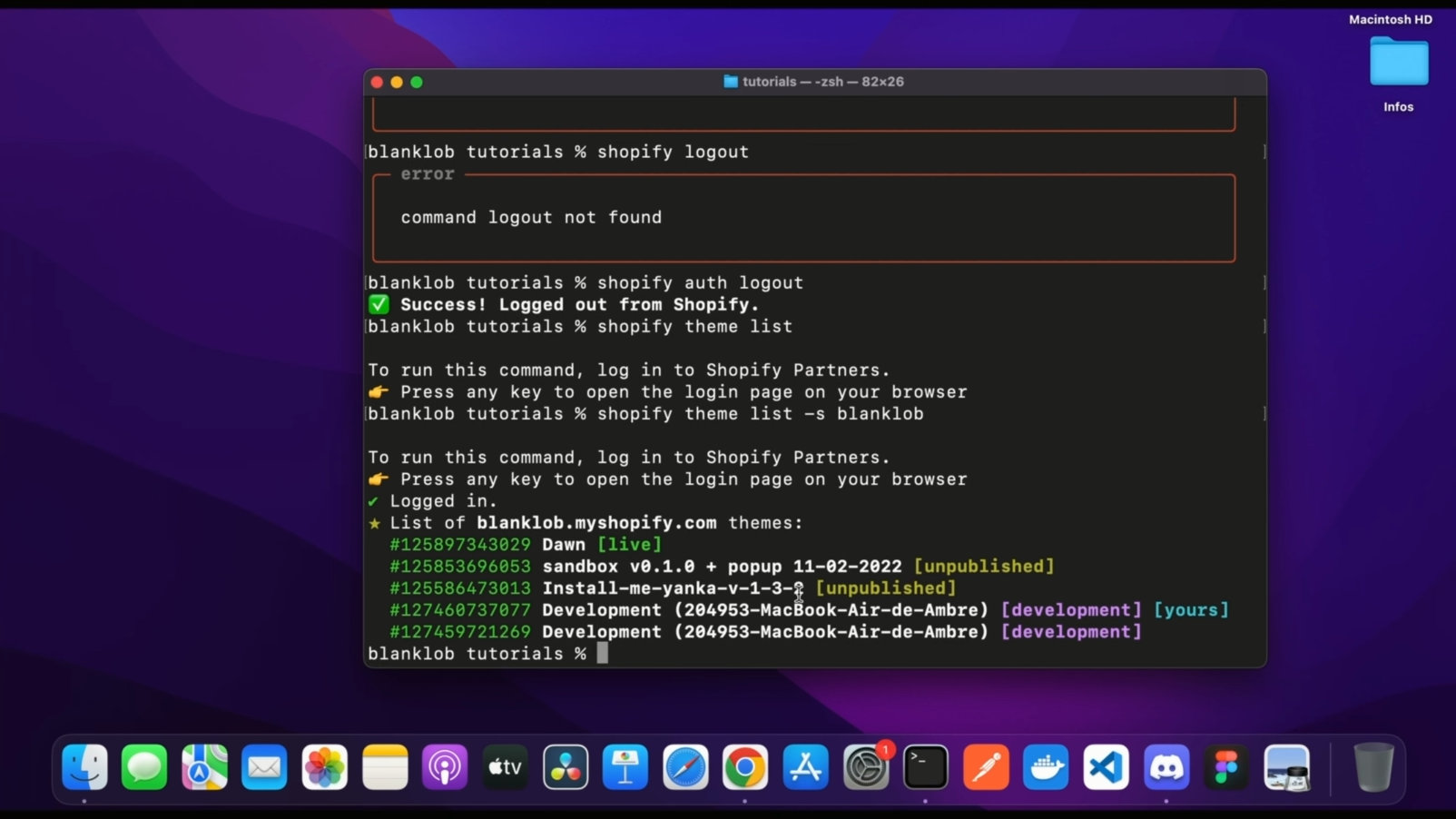
Task: Click 'shopify theme list -s blanklob' command
Action: pyautogui.click(x=760, y=414)
